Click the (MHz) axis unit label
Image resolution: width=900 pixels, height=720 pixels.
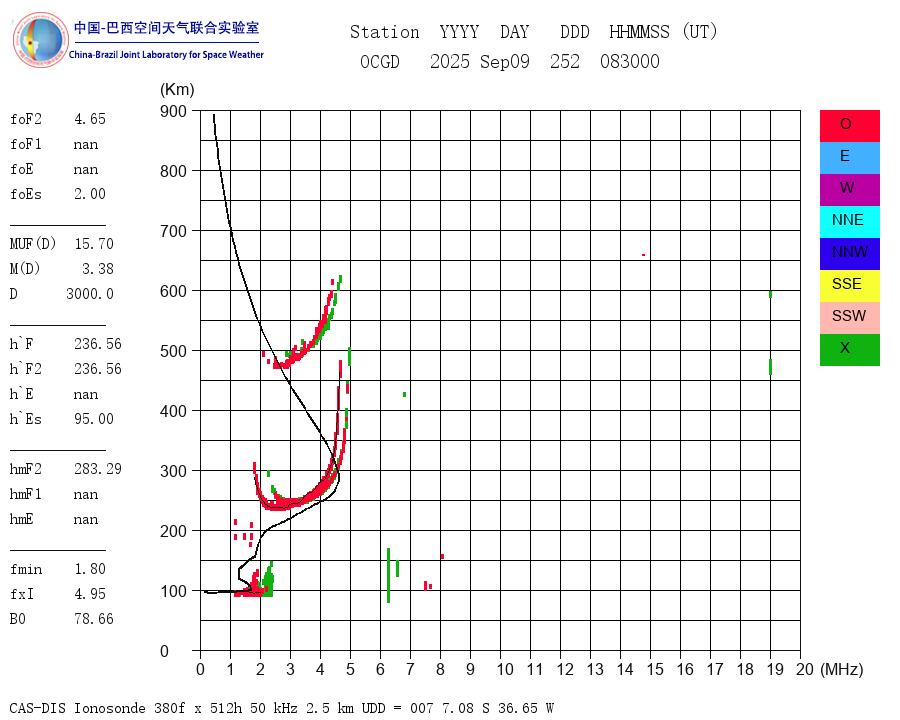(841, 669)
